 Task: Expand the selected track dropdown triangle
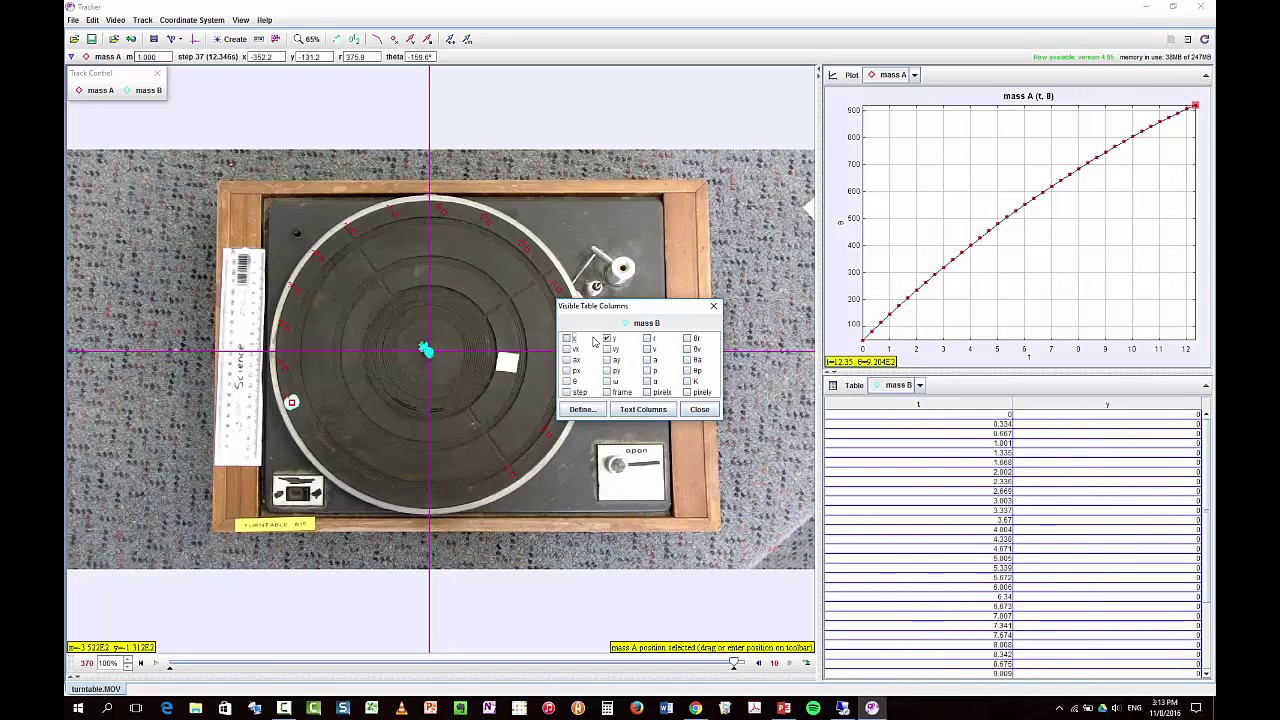(71, 57)
